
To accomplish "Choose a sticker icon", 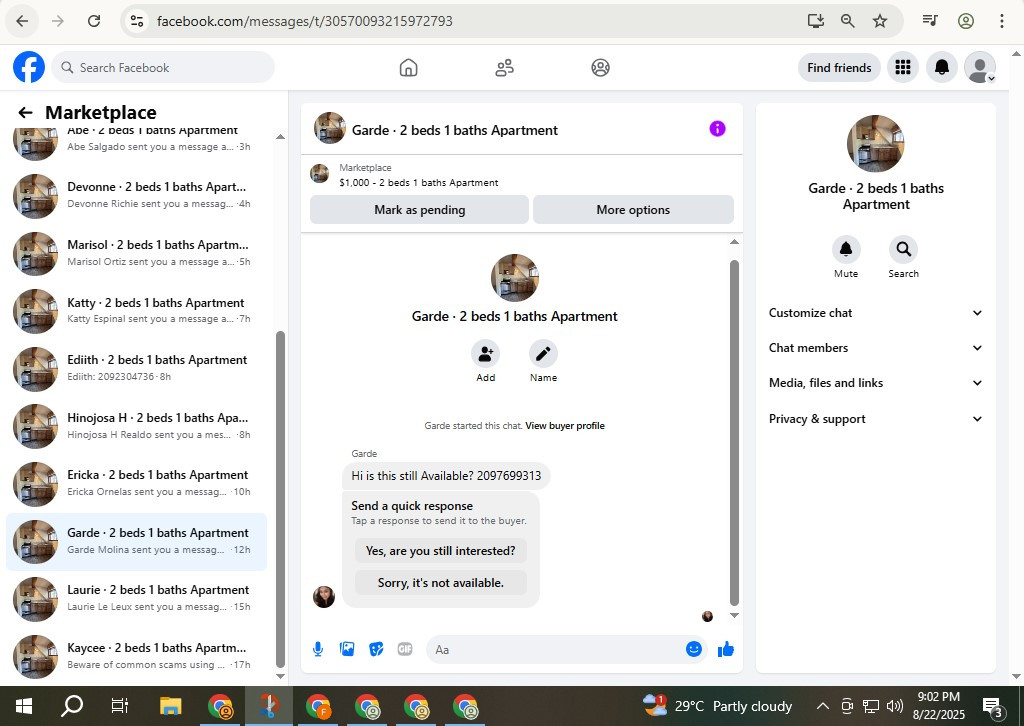I will (376, 649).
